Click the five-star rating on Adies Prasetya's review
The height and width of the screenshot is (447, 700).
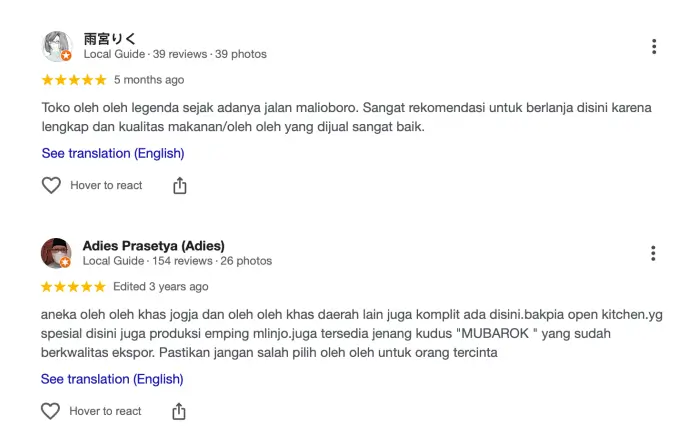pyautogui.click(x=73, y=286)
